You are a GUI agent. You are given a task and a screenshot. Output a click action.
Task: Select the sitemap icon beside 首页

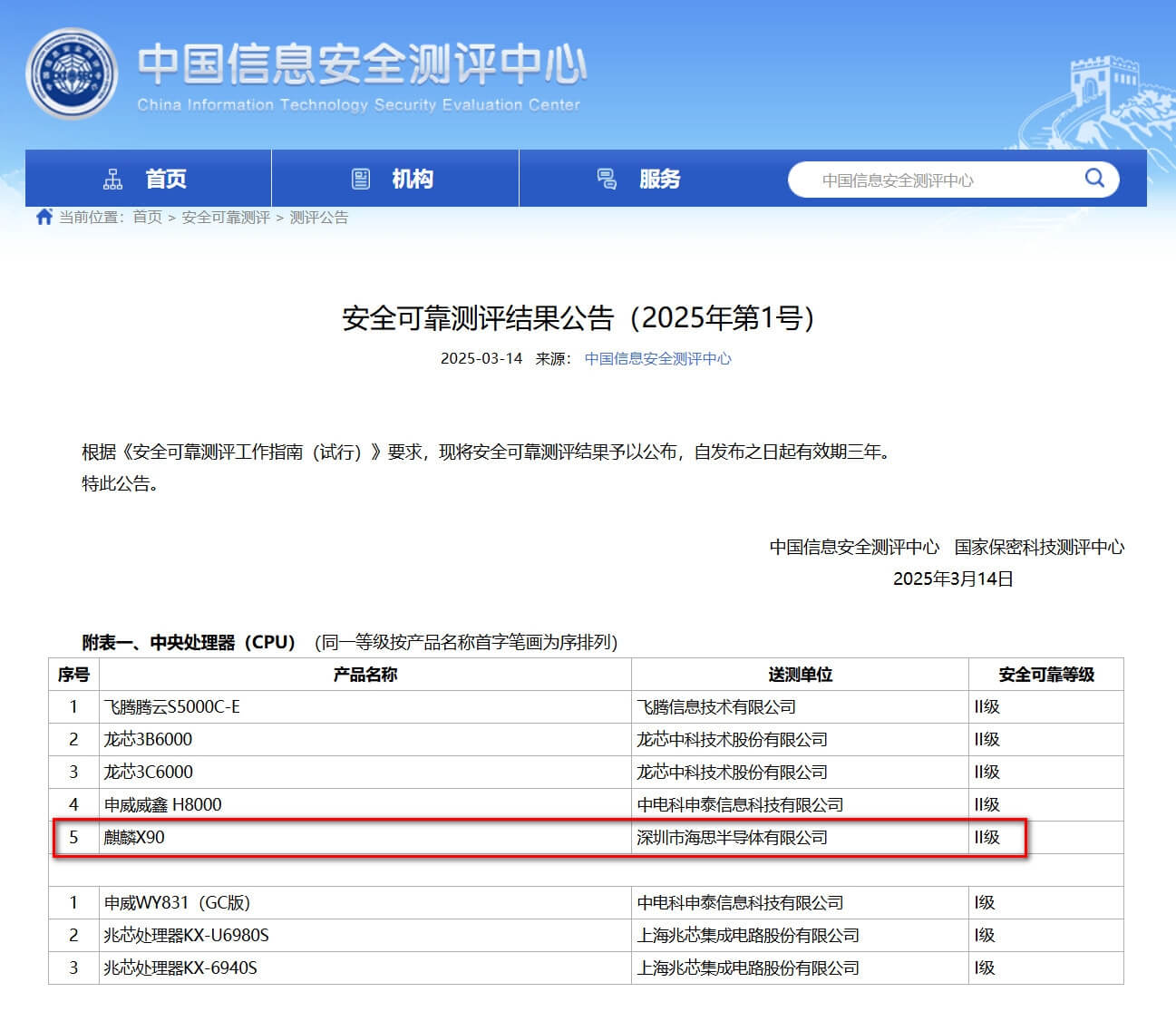click(x=113, y=179)
